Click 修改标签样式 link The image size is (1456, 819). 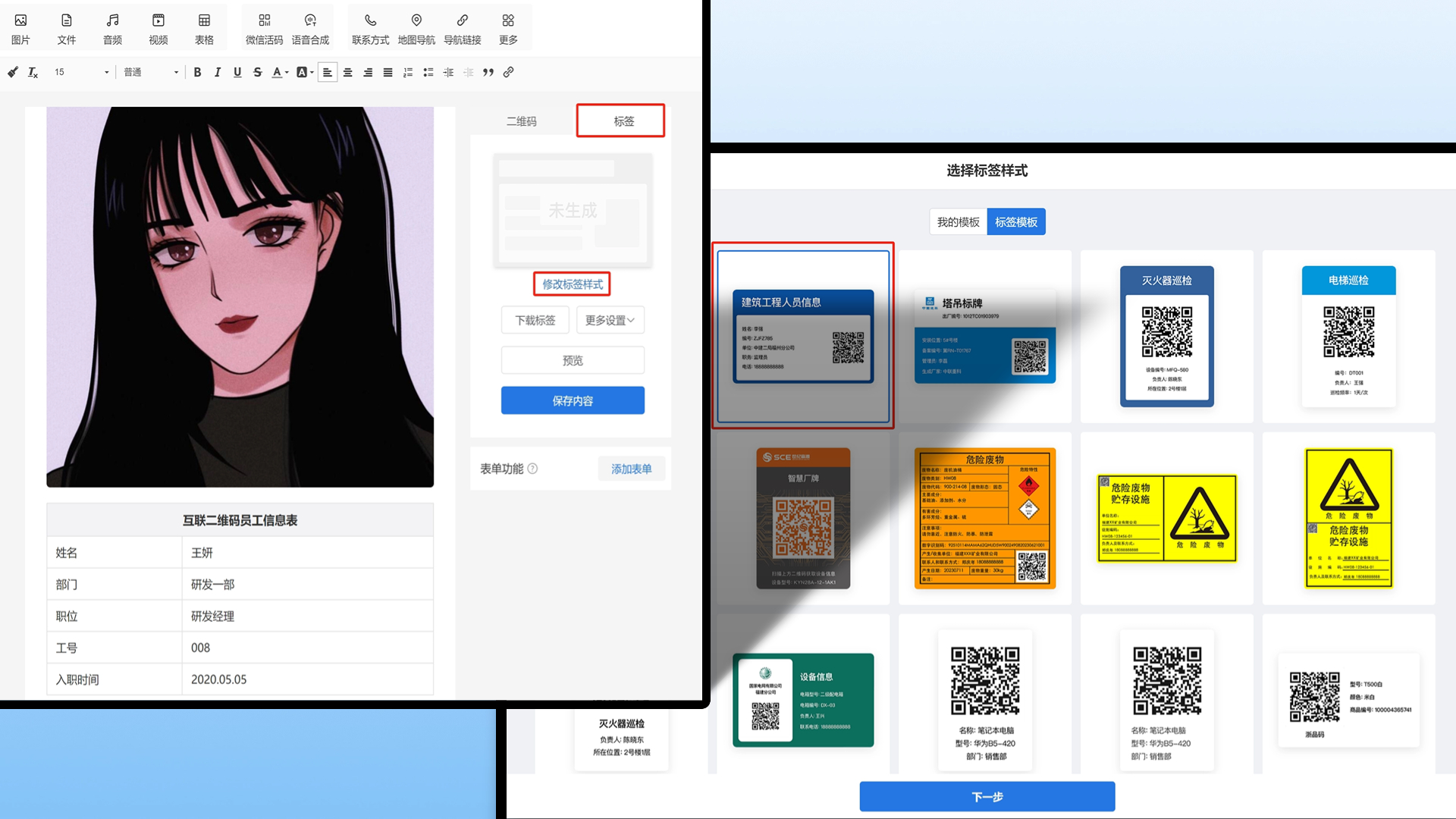click(x=573, y=284)
